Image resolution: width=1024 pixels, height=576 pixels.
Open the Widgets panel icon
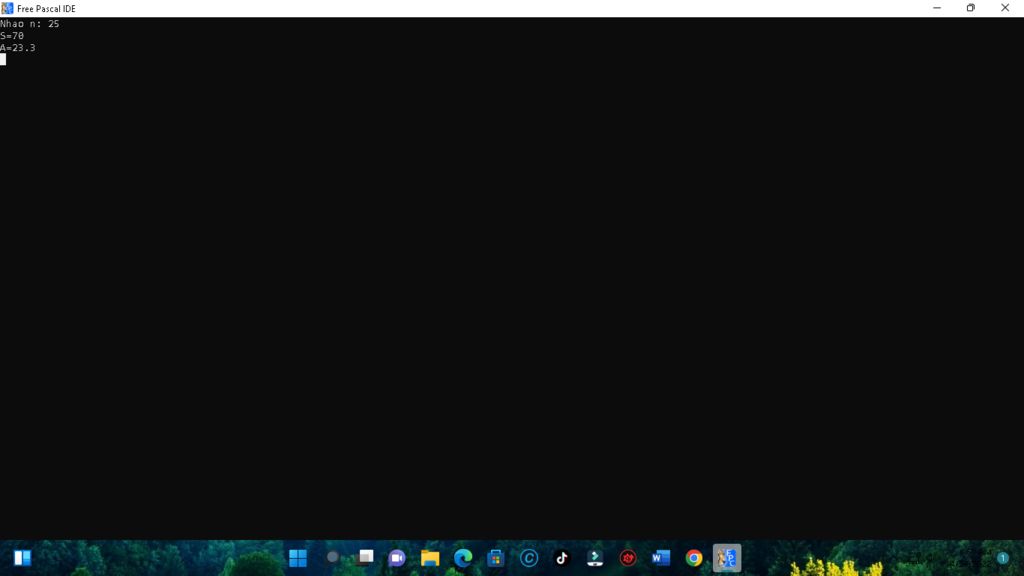click(23, 558)
